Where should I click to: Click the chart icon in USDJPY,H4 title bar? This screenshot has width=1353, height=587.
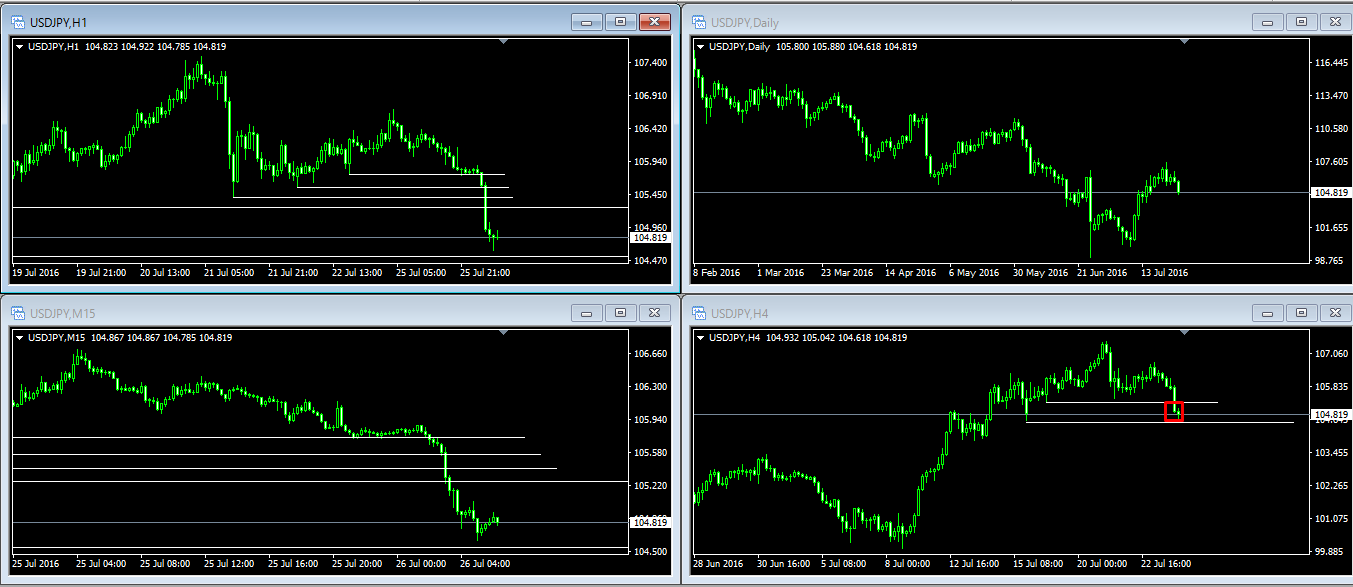(x=698, y=313)
